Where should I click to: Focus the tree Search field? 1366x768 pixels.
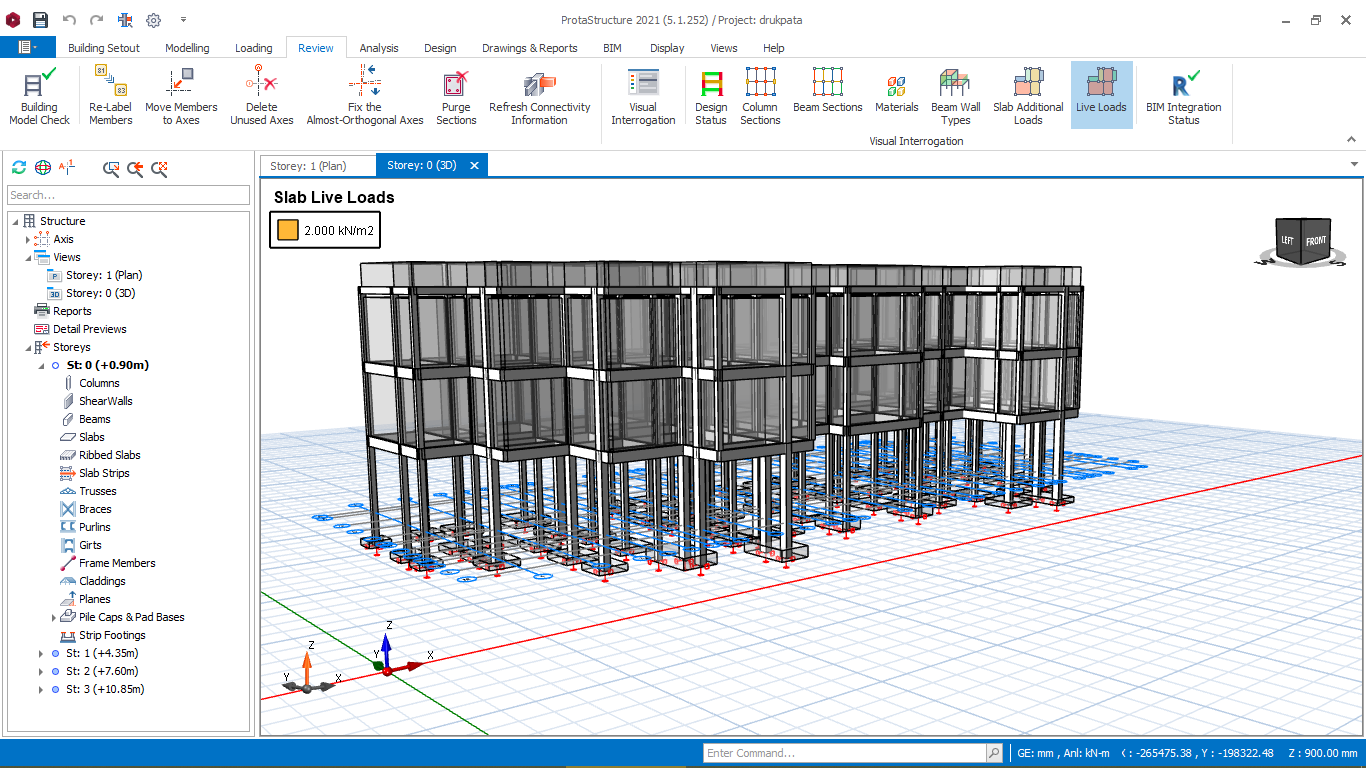tap(128, 195)
